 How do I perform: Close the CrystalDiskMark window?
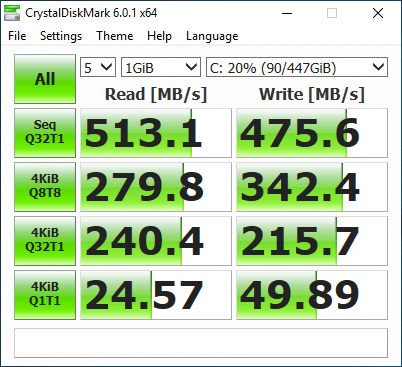click(378, 13)
